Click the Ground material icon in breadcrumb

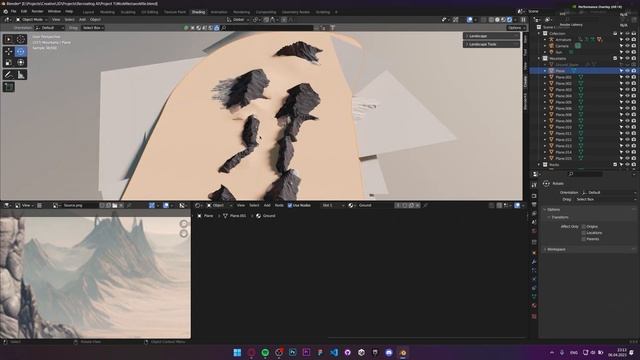click(x=258, y=216)
